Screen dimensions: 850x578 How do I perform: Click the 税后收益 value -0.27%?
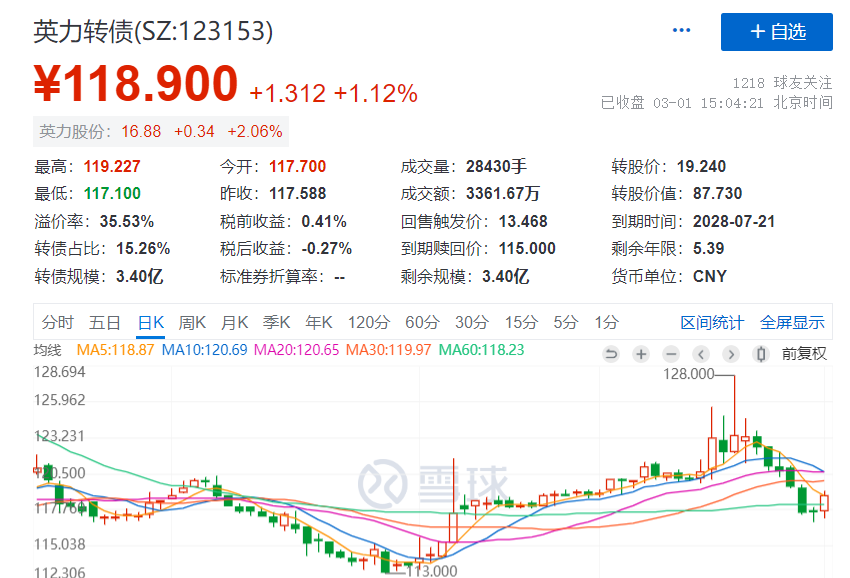tap(326, 248)
